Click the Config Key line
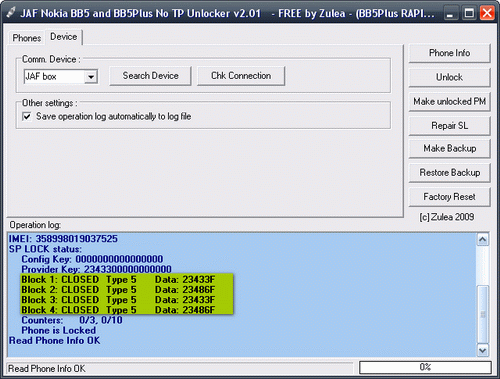500x379 pixels. click(92, 259)
